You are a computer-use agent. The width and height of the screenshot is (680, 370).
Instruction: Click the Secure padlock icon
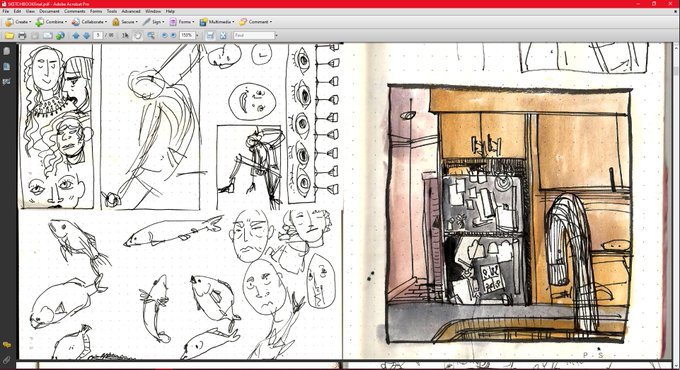pyautogui.click(x=116, y=22)
